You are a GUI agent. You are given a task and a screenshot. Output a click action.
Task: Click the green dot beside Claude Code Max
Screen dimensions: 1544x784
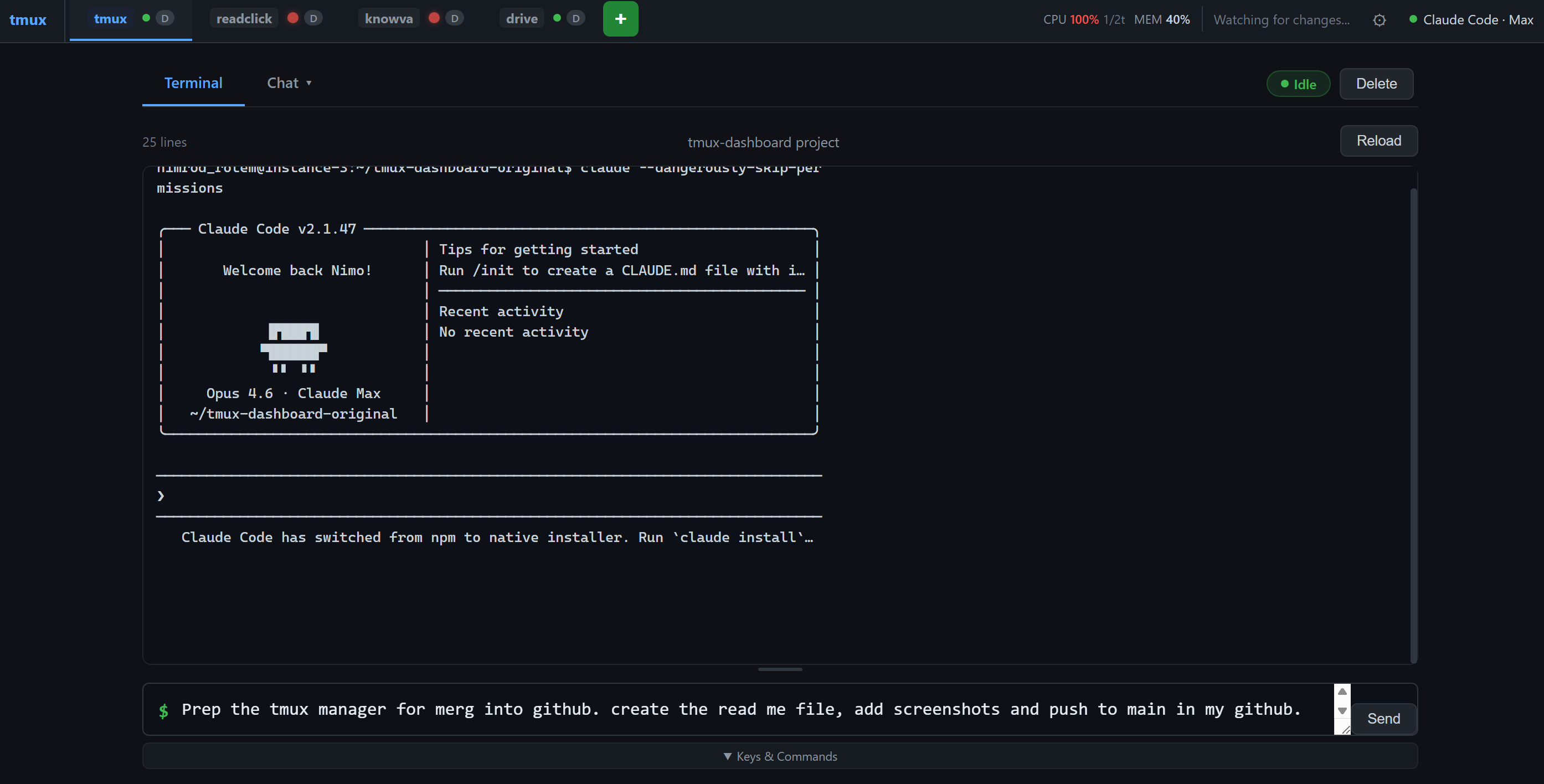(1414, 20)
